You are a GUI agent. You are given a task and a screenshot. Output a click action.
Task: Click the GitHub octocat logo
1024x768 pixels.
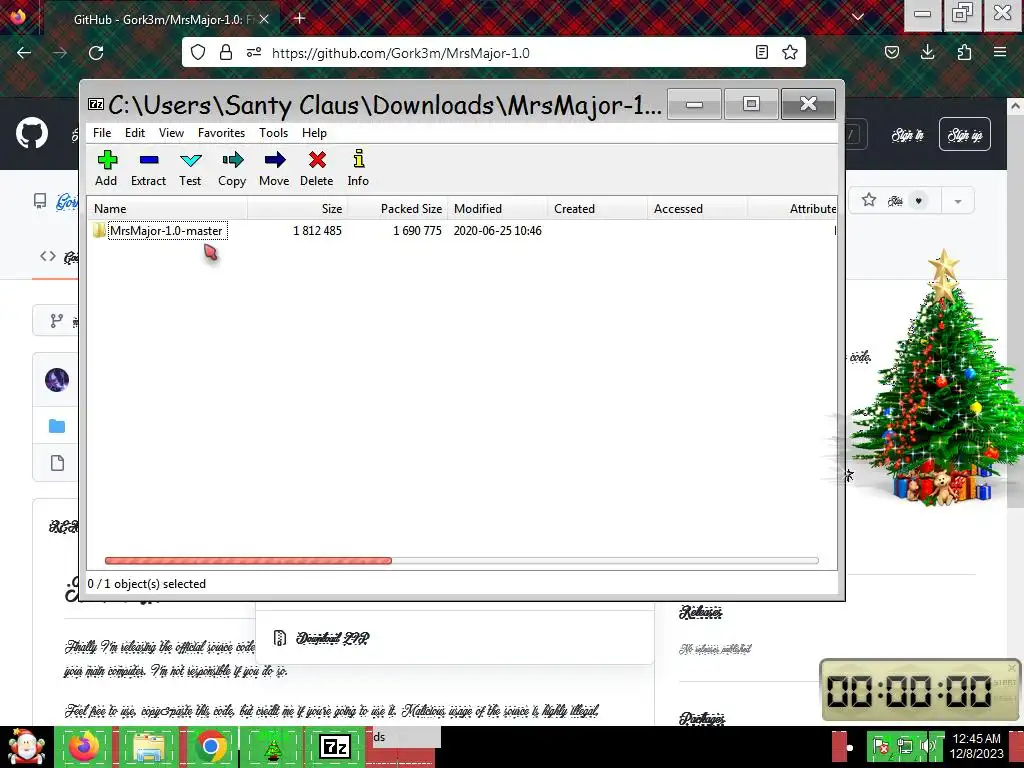(32, 133)
